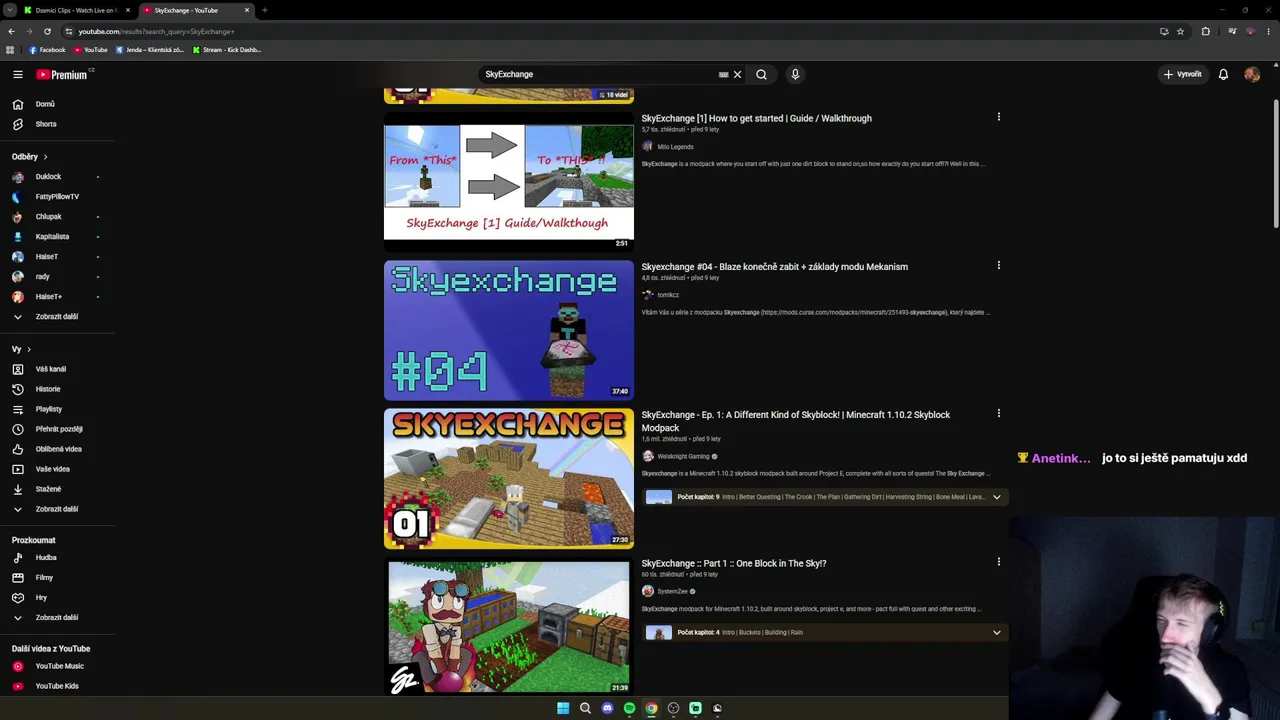Open the Facebook bookmark
Viewport: 1280px width, 720px height.
coord(47,50)
